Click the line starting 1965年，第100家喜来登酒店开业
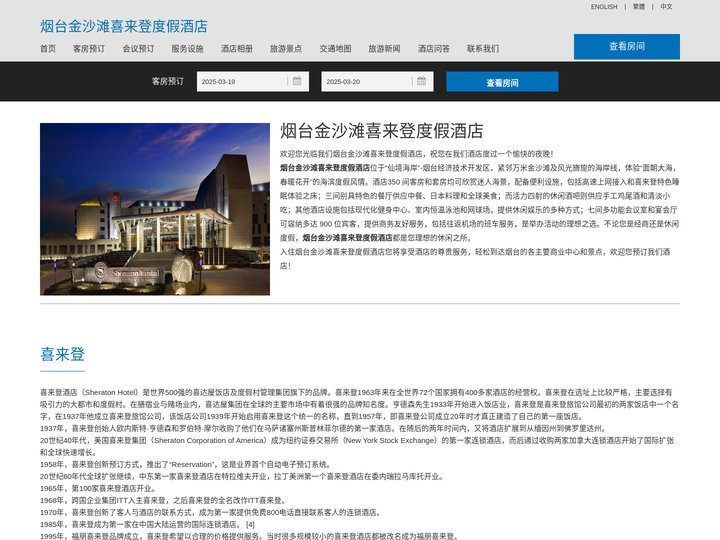 pos(99,488)
